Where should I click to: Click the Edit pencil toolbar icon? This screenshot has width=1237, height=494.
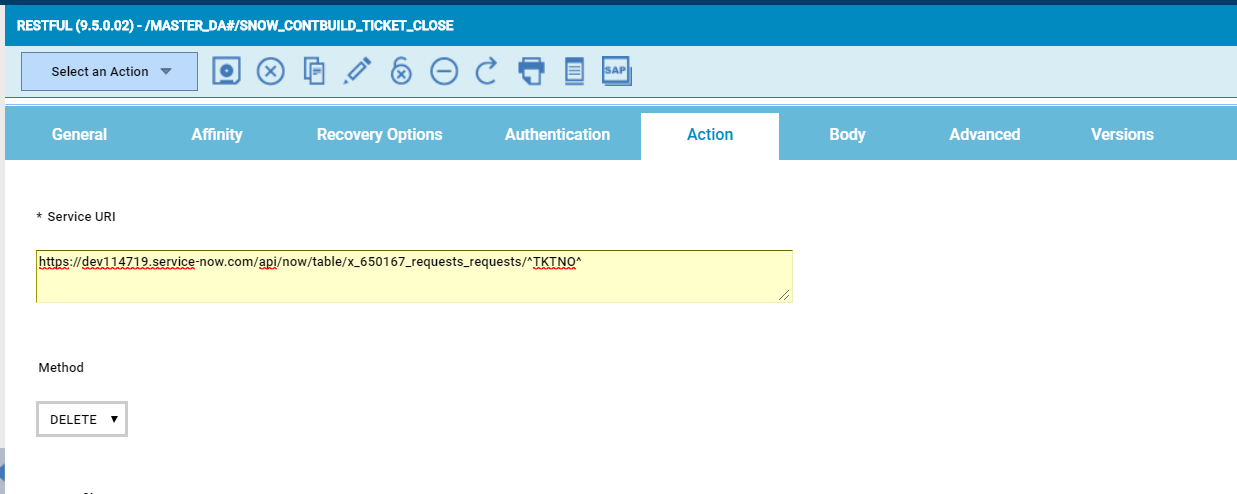pos(358,72)
